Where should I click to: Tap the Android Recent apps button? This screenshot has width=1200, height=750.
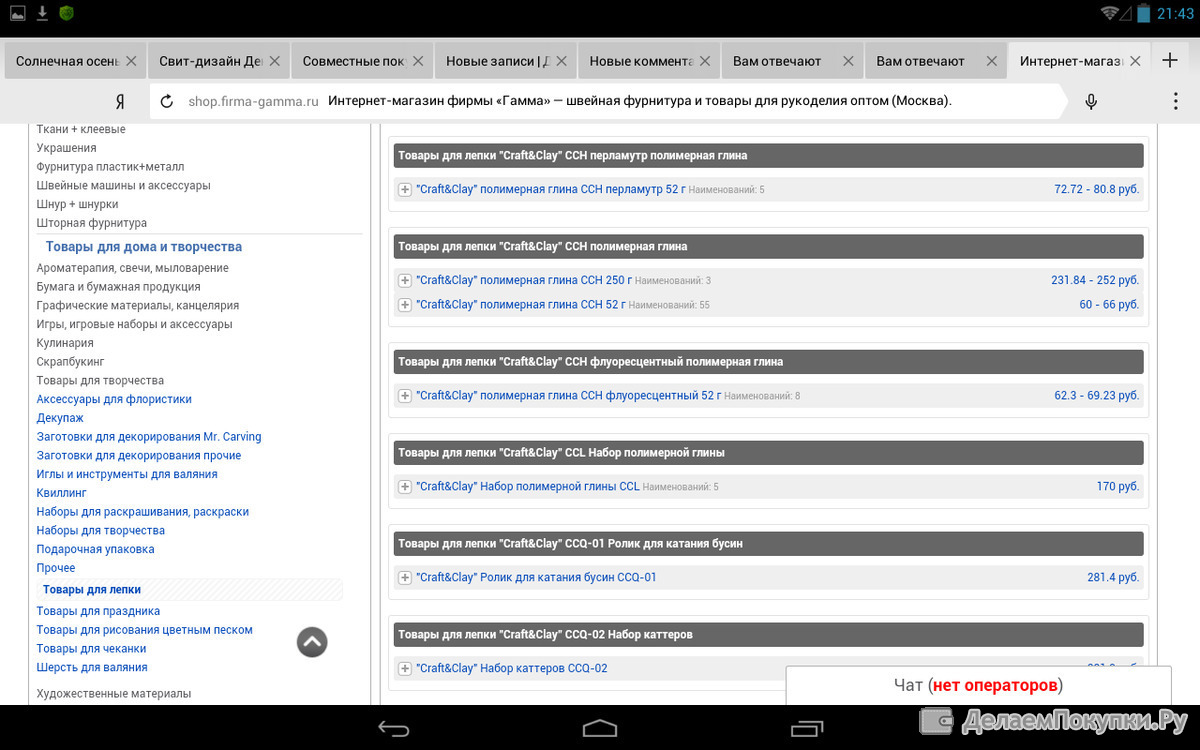[806, 728]
